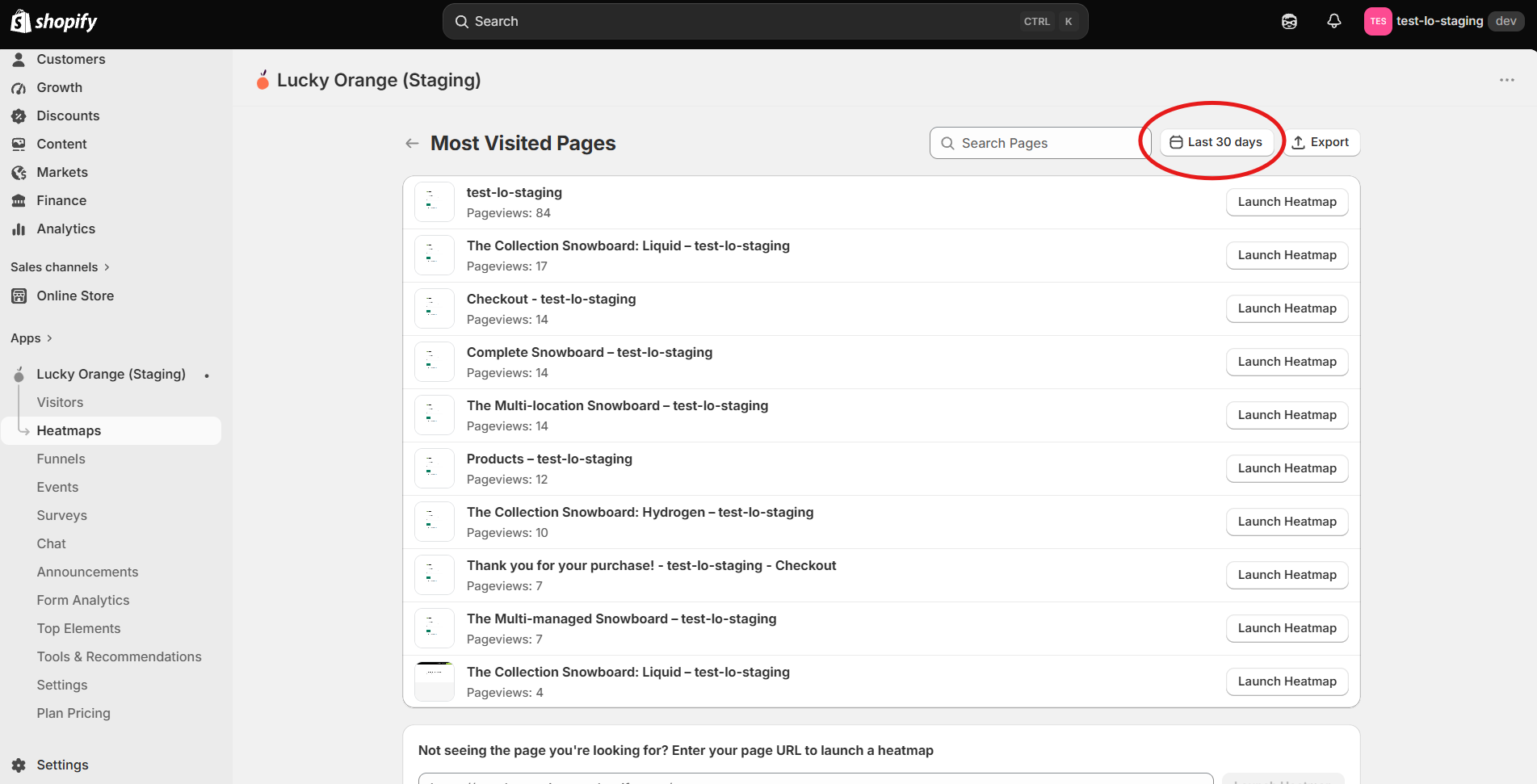Open Plan Pricing page

[73, 713]
